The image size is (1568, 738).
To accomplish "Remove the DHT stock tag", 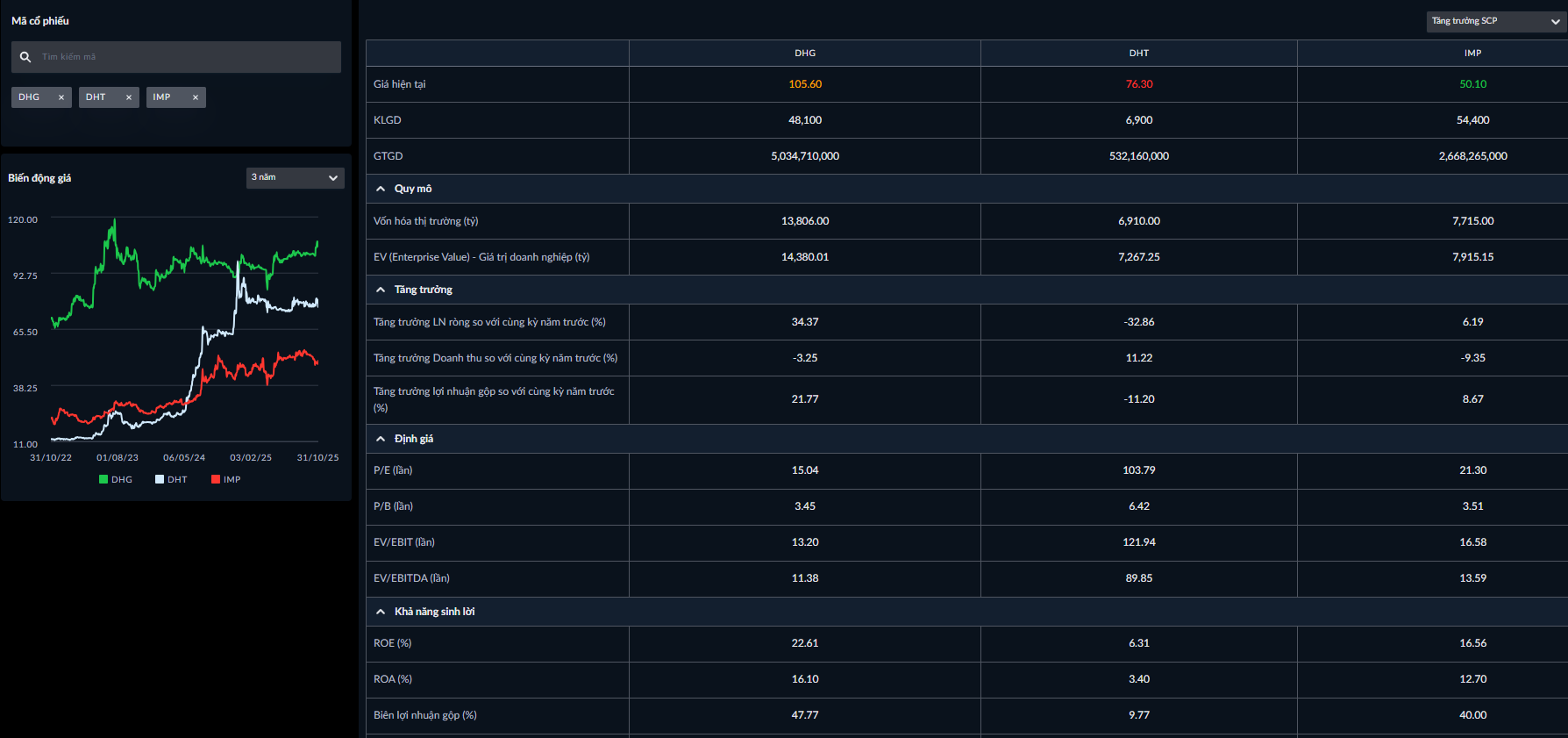I will (129, 97).
